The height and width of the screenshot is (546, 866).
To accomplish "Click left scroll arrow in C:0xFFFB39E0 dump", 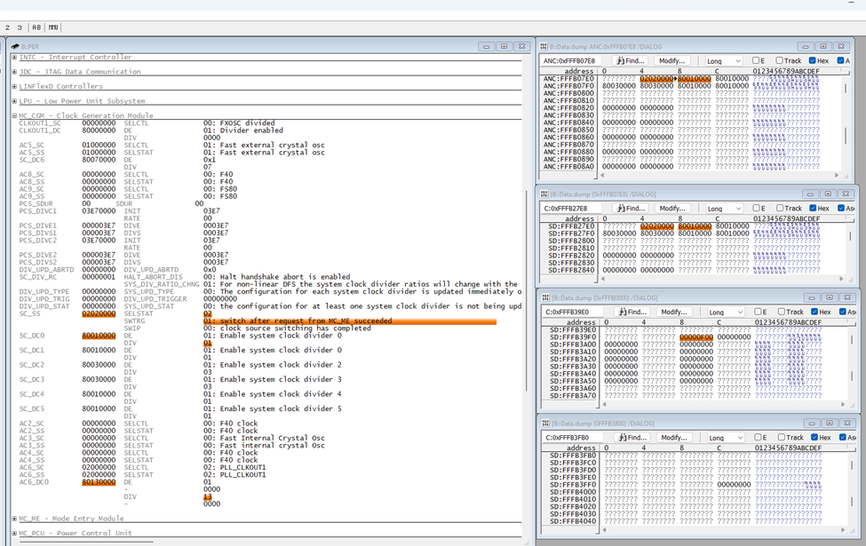I will click(x=605, y=404).
